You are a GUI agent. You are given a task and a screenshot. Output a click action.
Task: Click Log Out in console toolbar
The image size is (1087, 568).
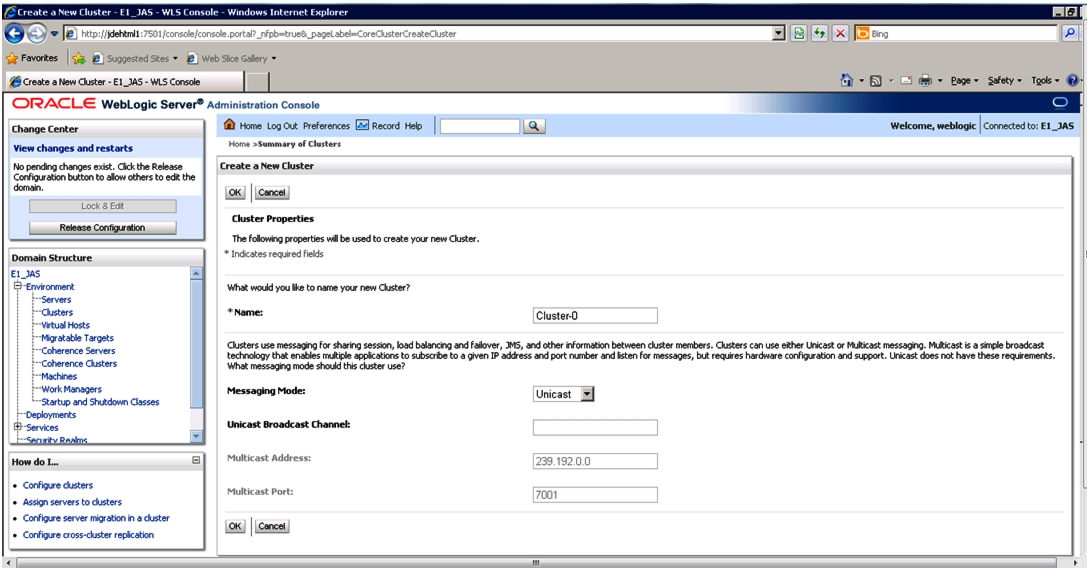[x=282, y=126]
